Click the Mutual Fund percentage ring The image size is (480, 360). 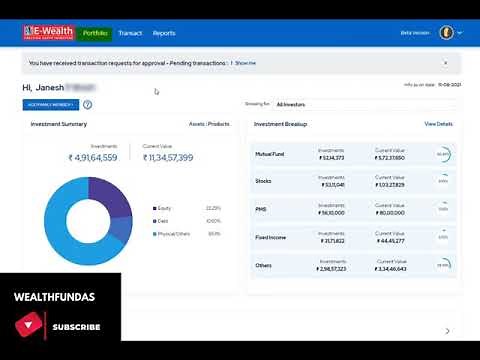pos(443,154)
